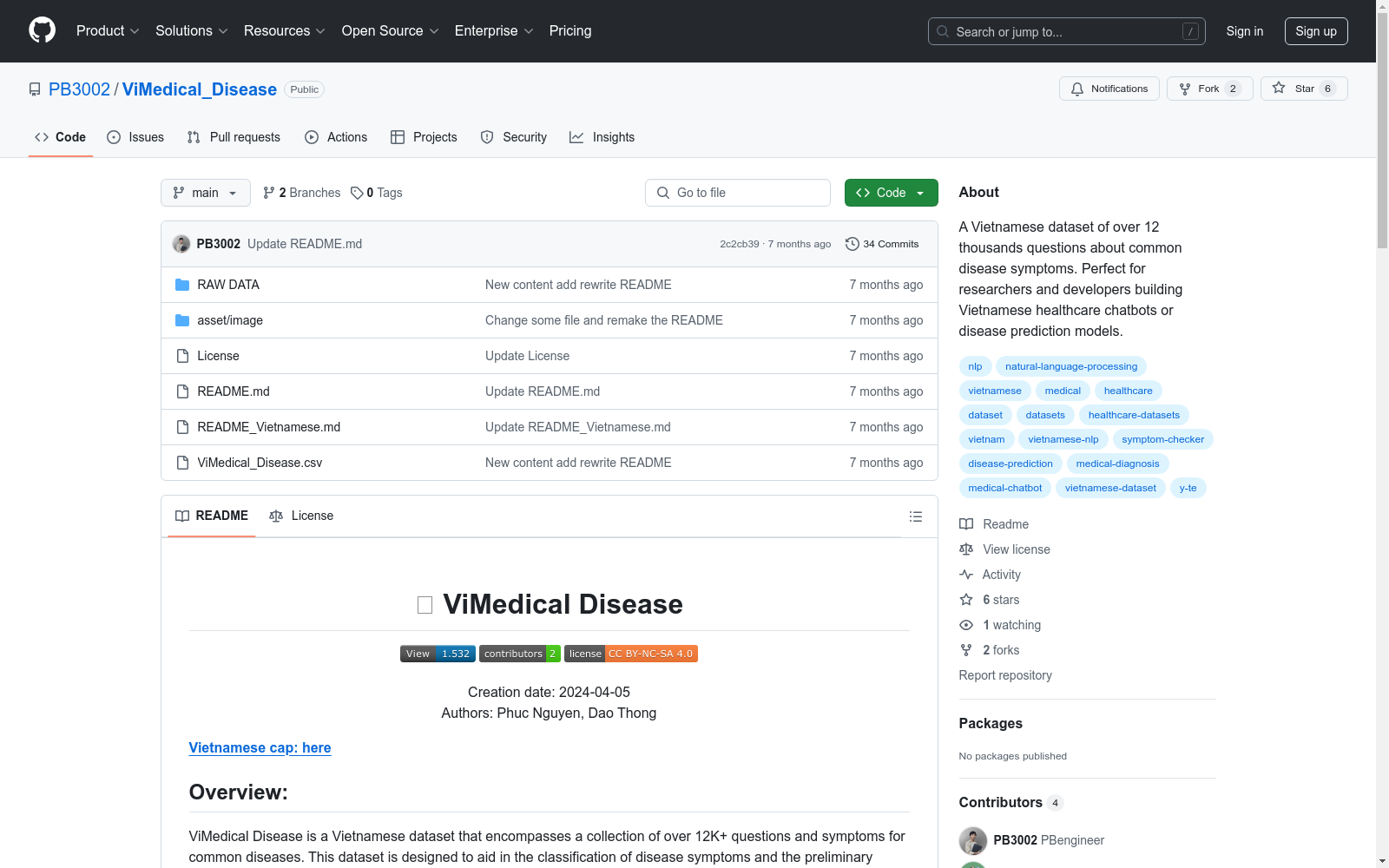Screen dimensions: 1389x868
Task: Open the ViMedical_Disease repository name link
Action: pos(200,89)
